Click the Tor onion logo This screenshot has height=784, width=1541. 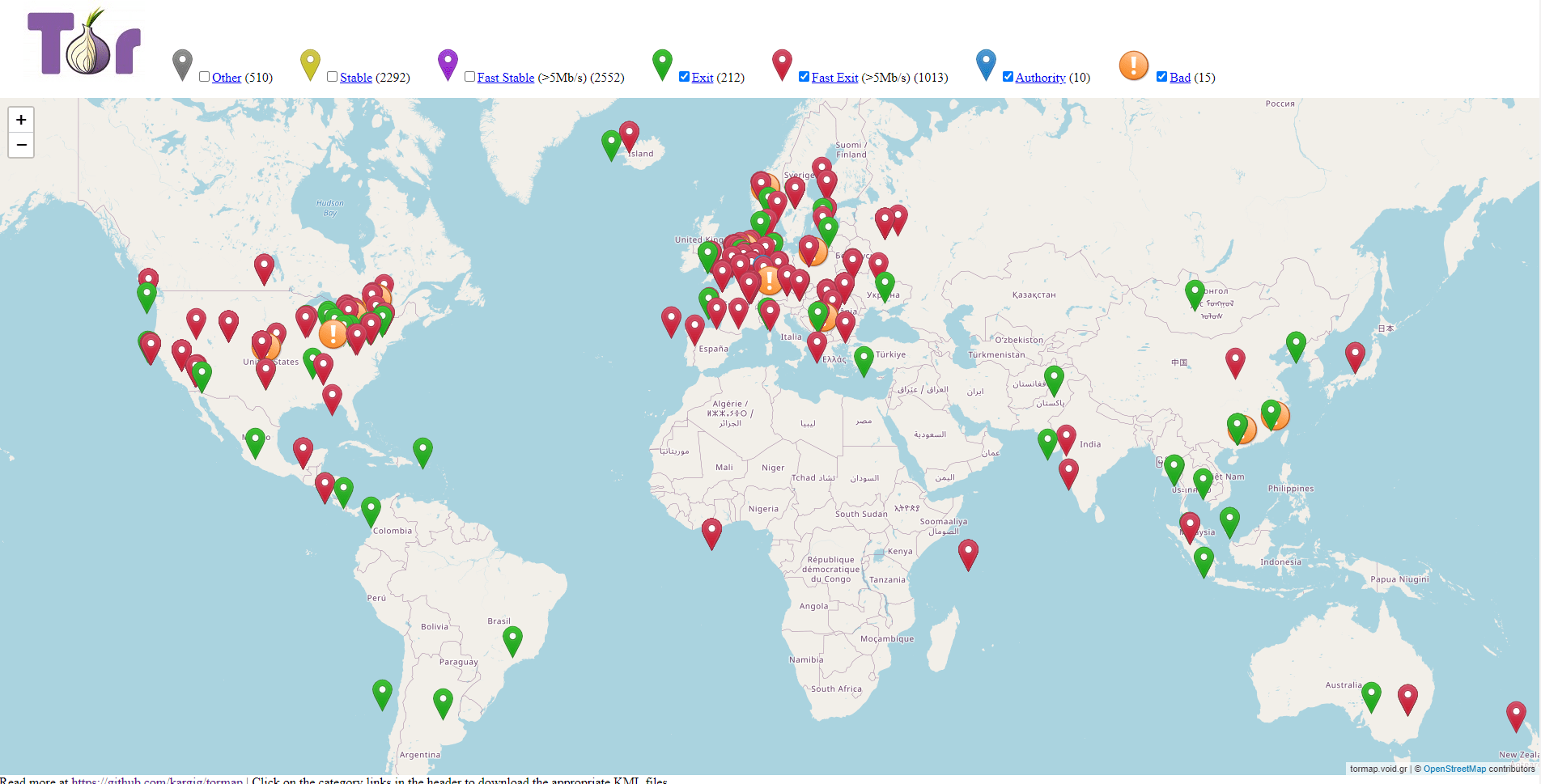tap(84, 44)
